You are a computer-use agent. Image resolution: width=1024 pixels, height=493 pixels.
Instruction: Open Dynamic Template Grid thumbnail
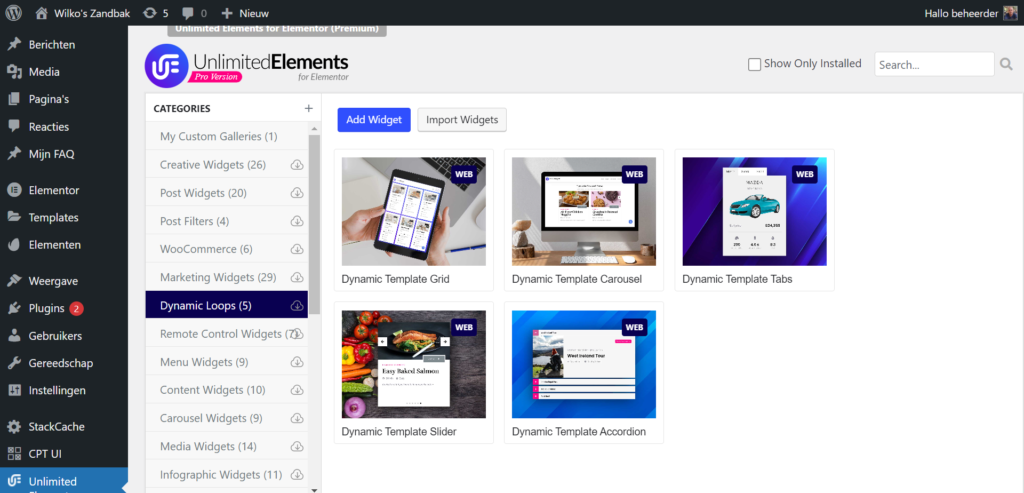[413, 212]
